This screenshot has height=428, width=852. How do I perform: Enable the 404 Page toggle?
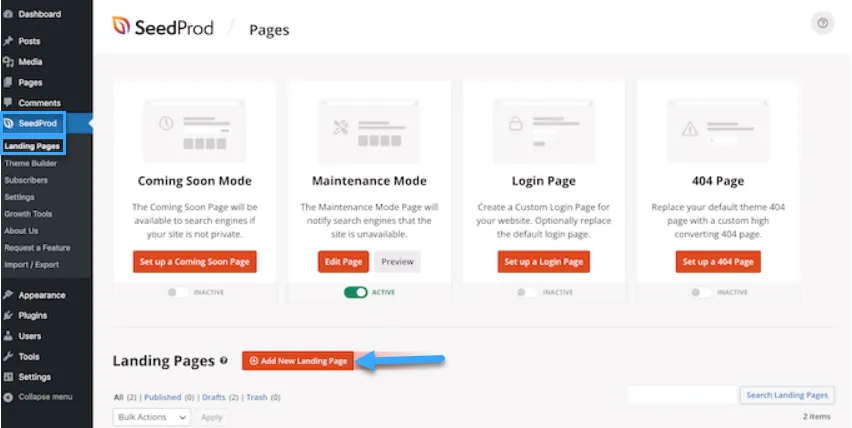pyautogui.click(x=701, y=292)
